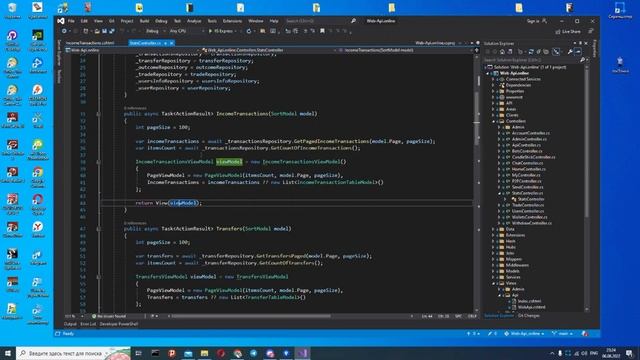This screenshot has height=360, width=640.
Task: Expand the Dependencies node
Action: pyautogui.click(x=493, y=85)
